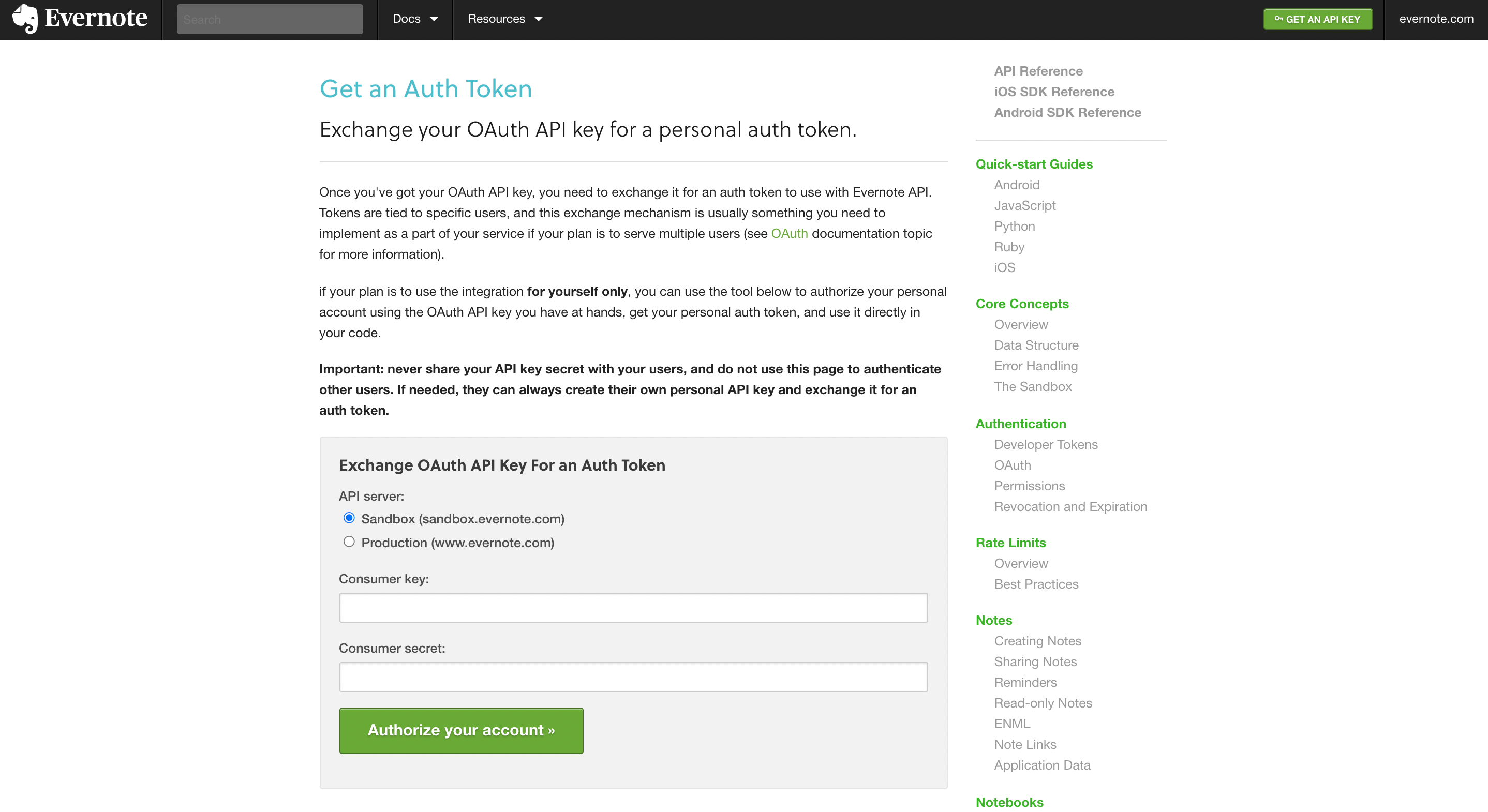This screenshot has height=812, width=1488.
Task: Click into the Consumer secret field
Action: point(633,676)
